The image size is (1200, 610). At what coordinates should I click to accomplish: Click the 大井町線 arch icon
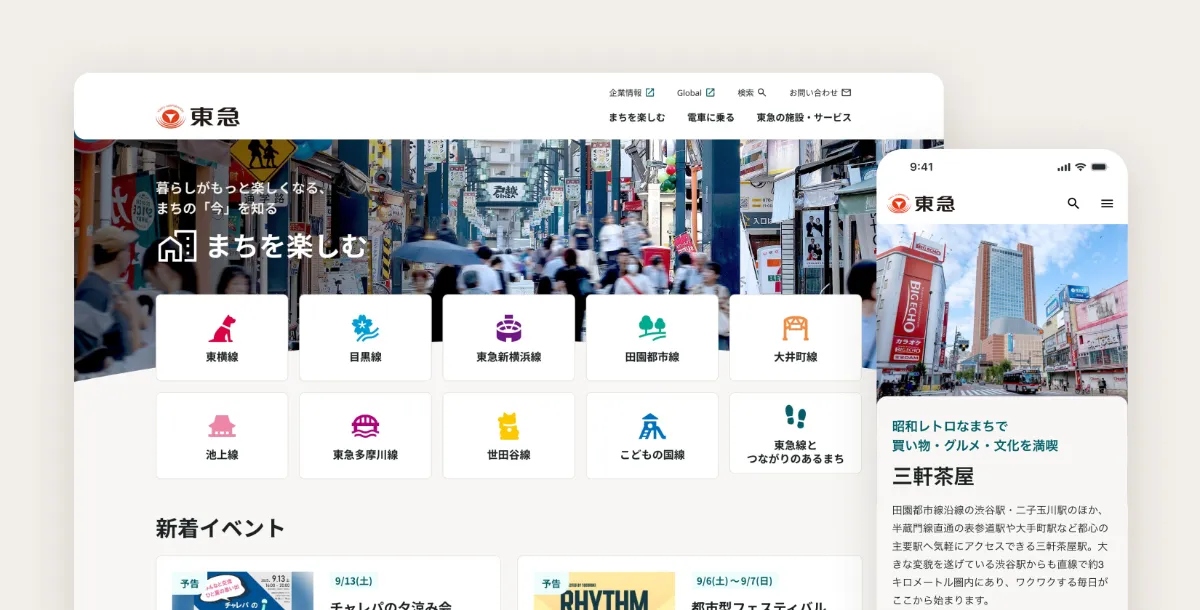(795, 328)
